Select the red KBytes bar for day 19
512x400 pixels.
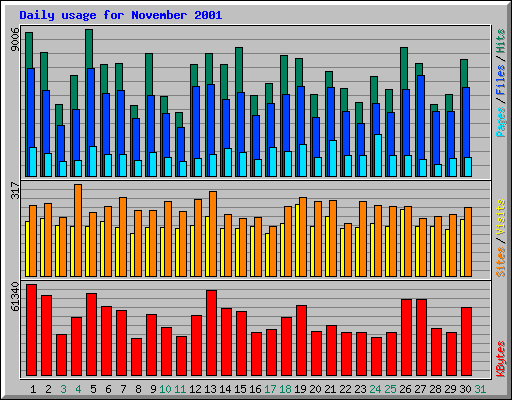click(301, 340)
